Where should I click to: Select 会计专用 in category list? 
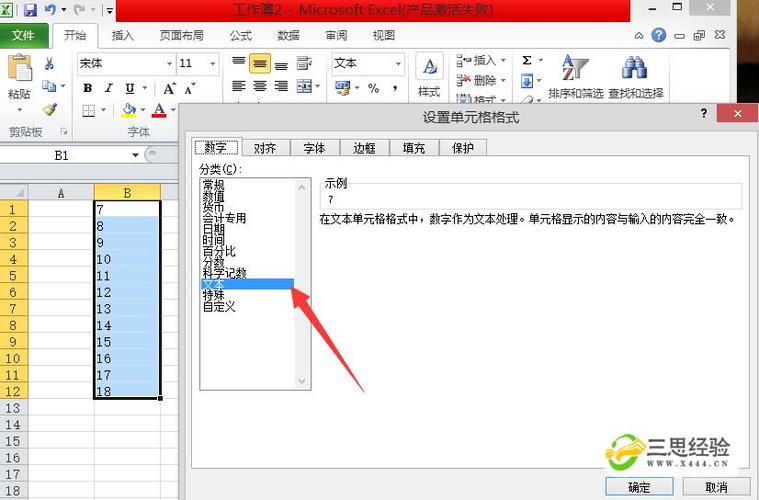224,218
